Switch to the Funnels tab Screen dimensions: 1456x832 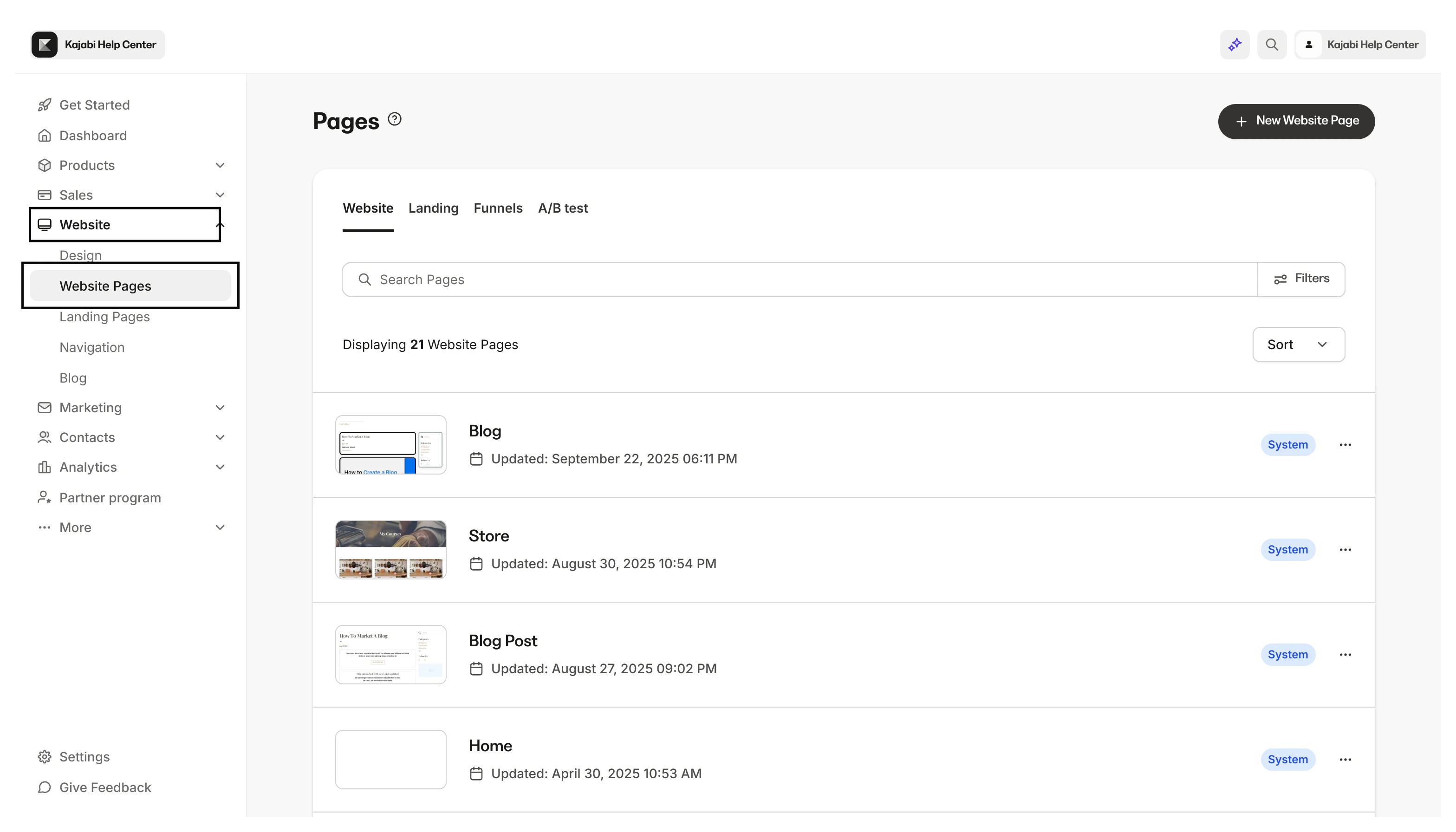[x=498, y=208]
